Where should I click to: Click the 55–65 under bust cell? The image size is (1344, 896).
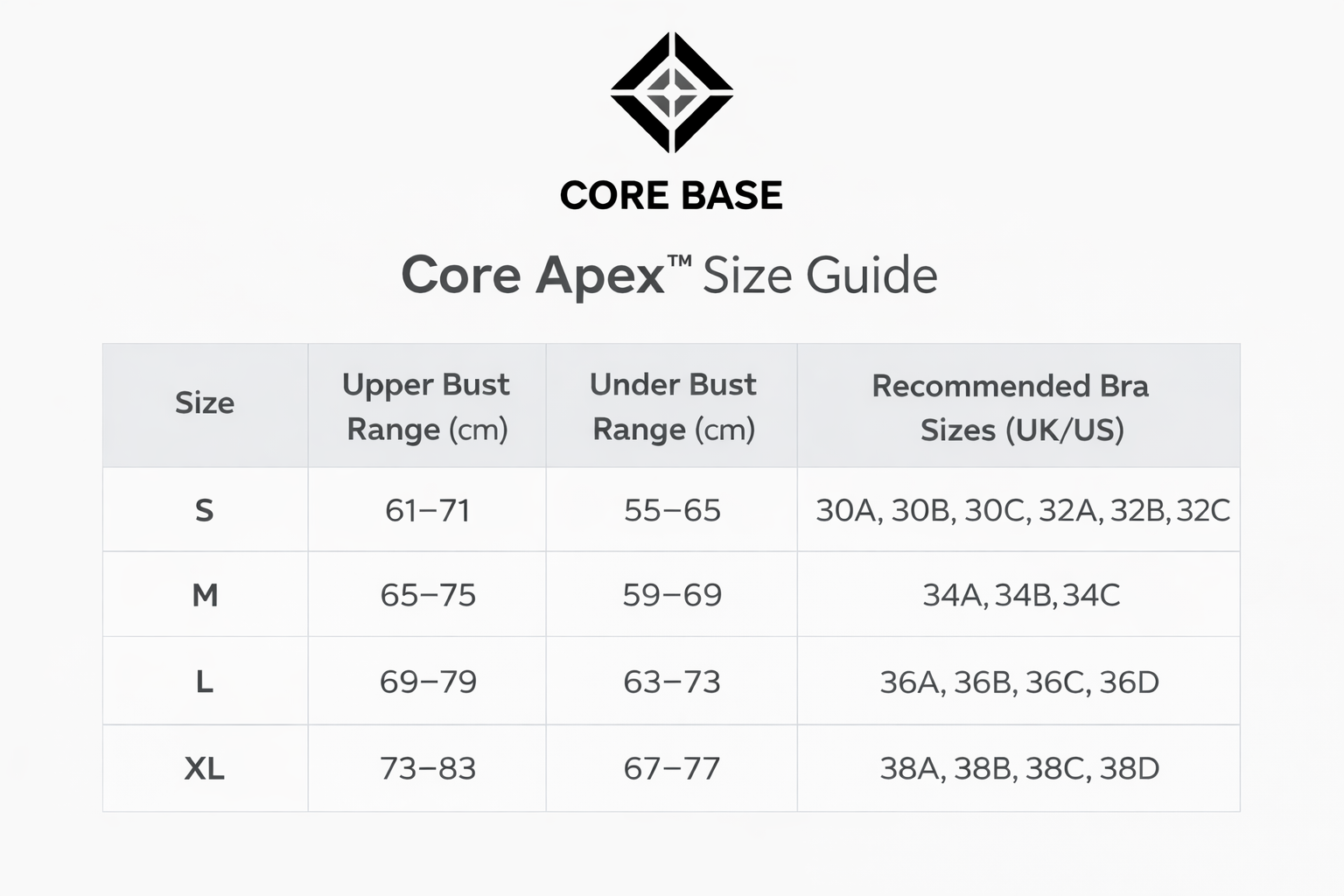click(672, 510)
